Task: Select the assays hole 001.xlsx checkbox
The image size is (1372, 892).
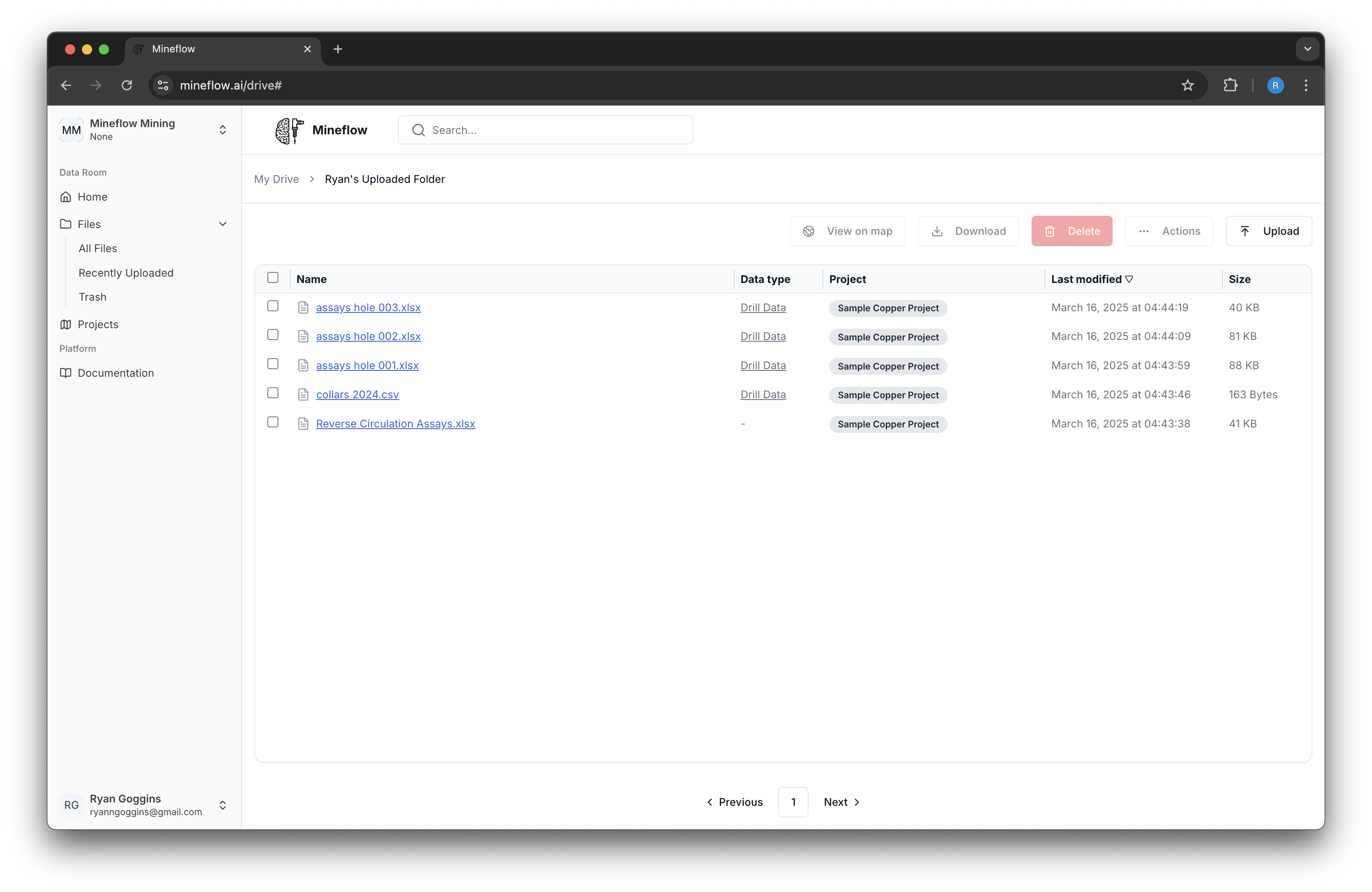Action: click(273, 364)
